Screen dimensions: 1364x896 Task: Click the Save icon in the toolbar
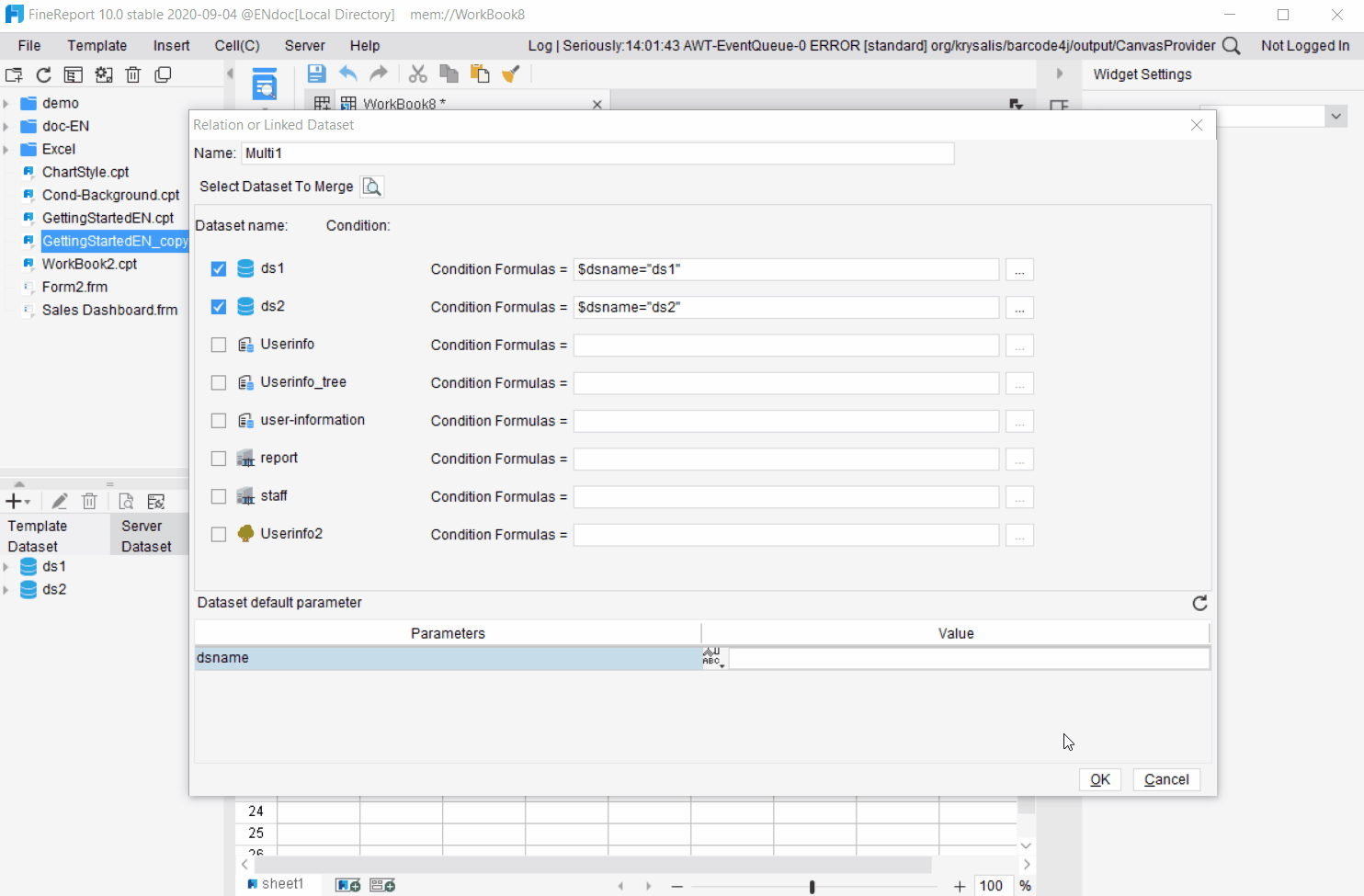tap(316, 74)
